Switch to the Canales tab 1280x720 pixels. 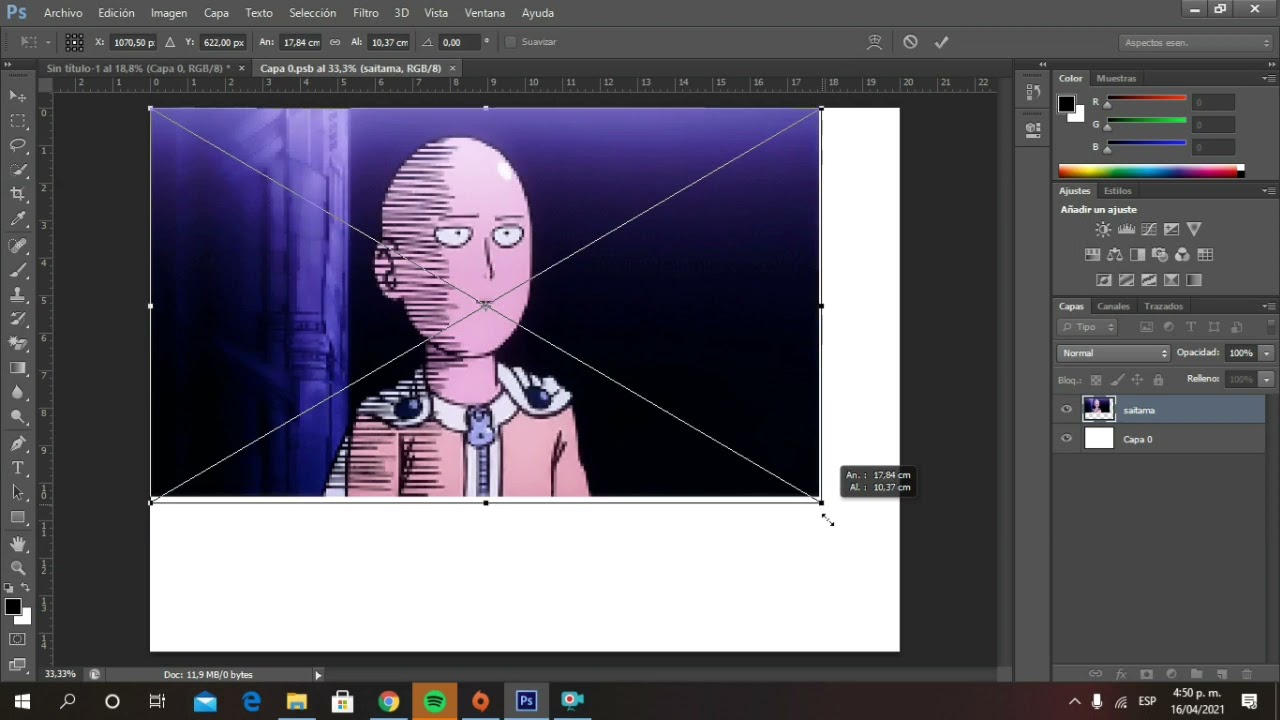[1113, 306]
